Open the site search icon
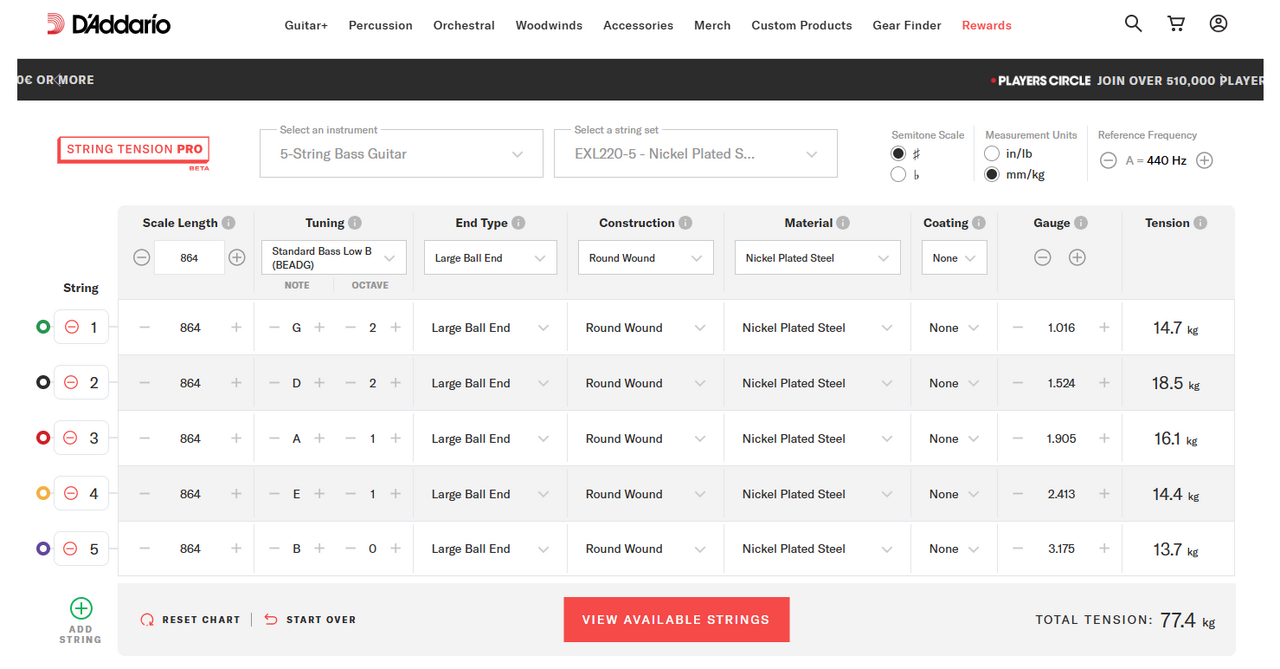Image resolution: width=1280 pixels, height=669 pixels. tap(1133, 23)
